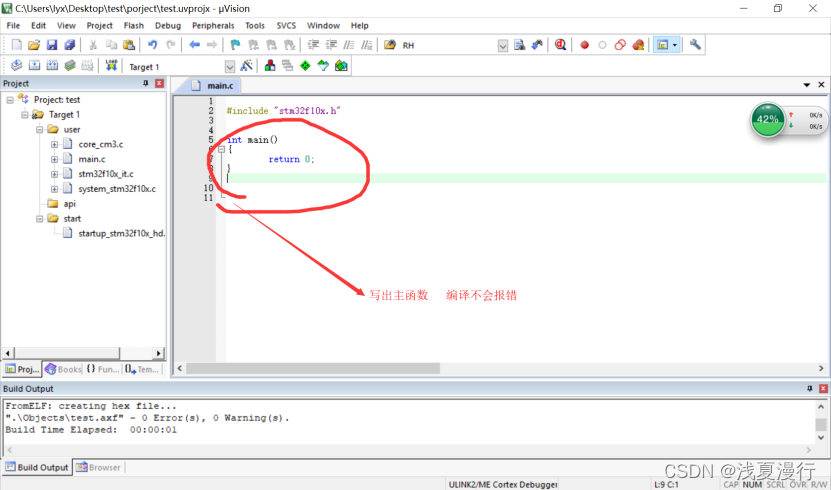This screenshot has height=490, width=831.
Task: Open the editor tab list dropdown arrow
Action: 807,85
